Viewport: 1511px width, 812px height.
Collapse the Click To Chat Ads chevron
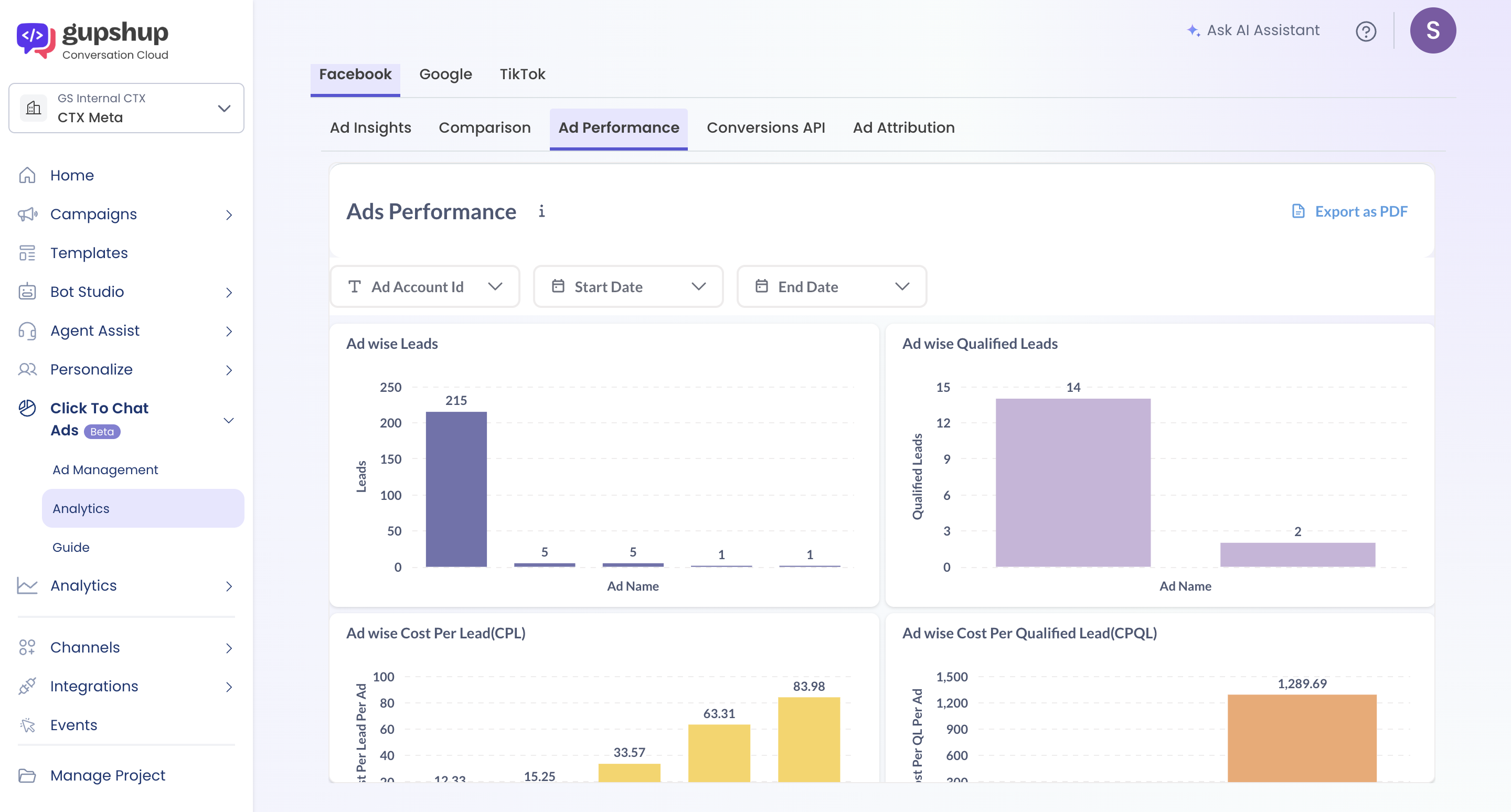coord(229,420)
